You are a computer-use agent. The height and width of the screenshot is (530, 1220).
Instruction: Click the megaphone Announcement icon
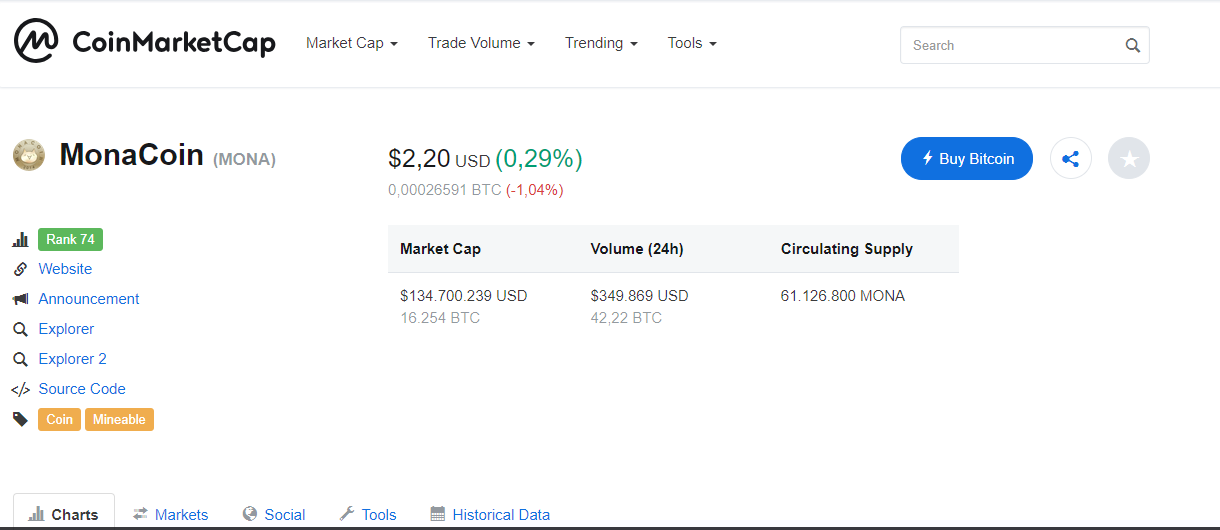pyautogui.click(x=20, y=299)
